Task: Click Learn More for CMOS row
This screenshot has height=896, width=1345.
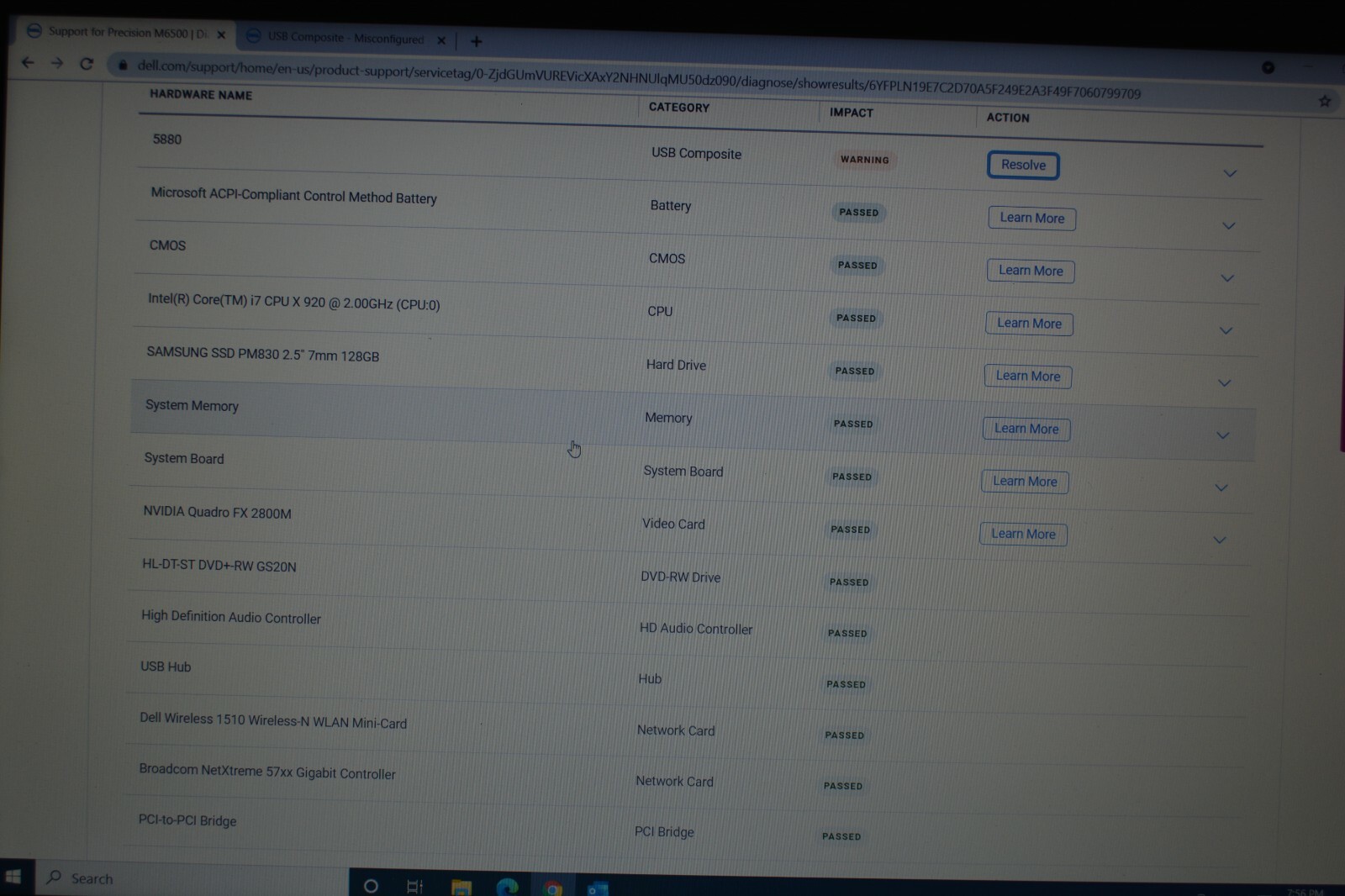Action: tap(1031, 271)
